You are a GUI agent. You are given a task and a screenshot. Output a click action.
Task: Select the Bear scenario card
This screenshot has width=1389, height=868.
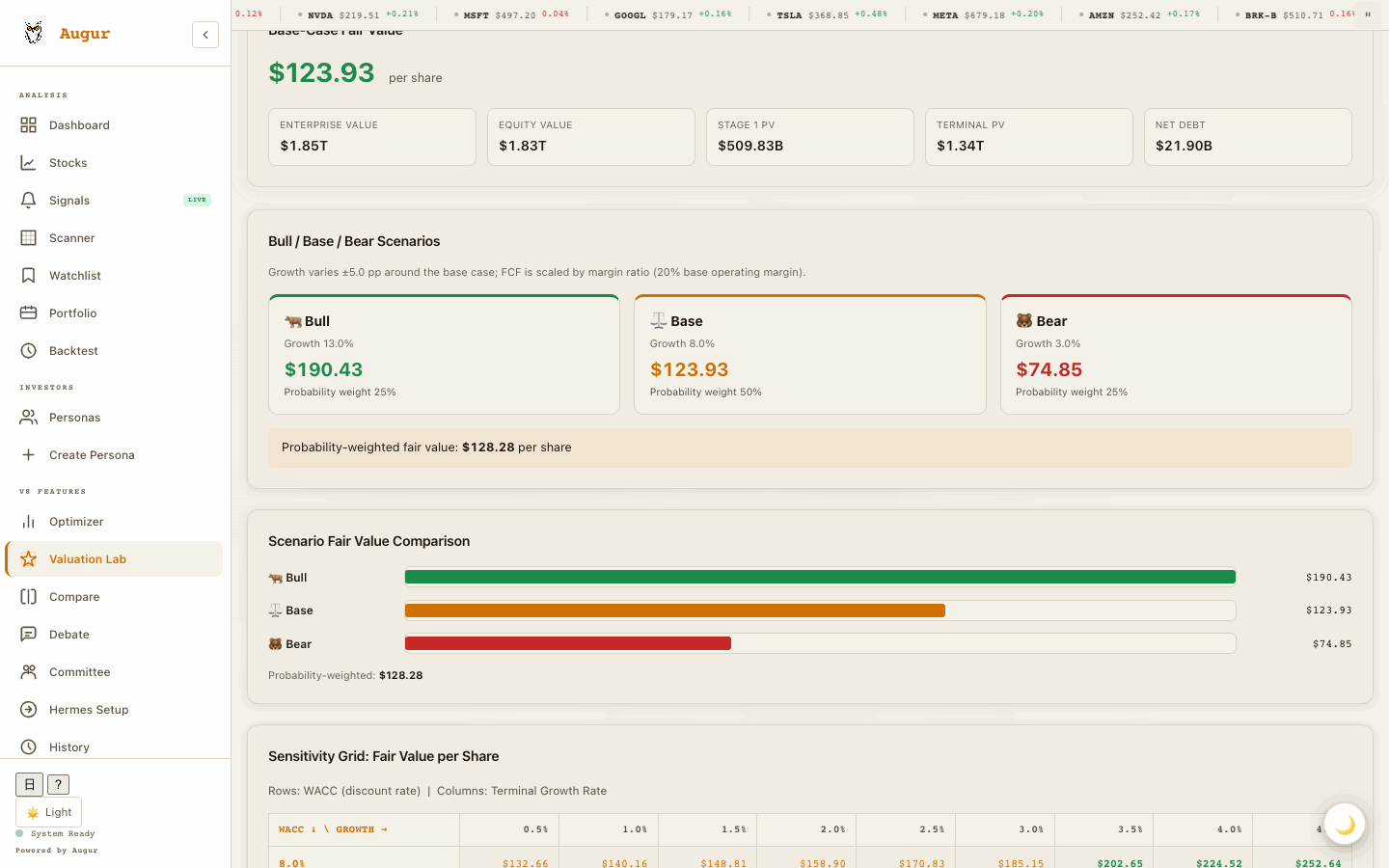[1176, 354]
